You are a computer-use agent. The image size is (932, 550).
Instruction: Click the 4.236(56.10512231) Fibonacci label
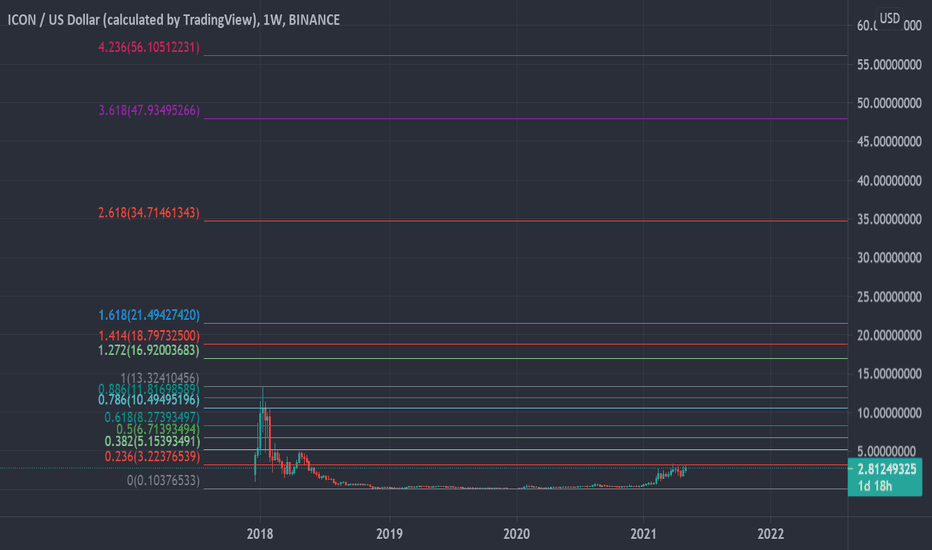149,47
